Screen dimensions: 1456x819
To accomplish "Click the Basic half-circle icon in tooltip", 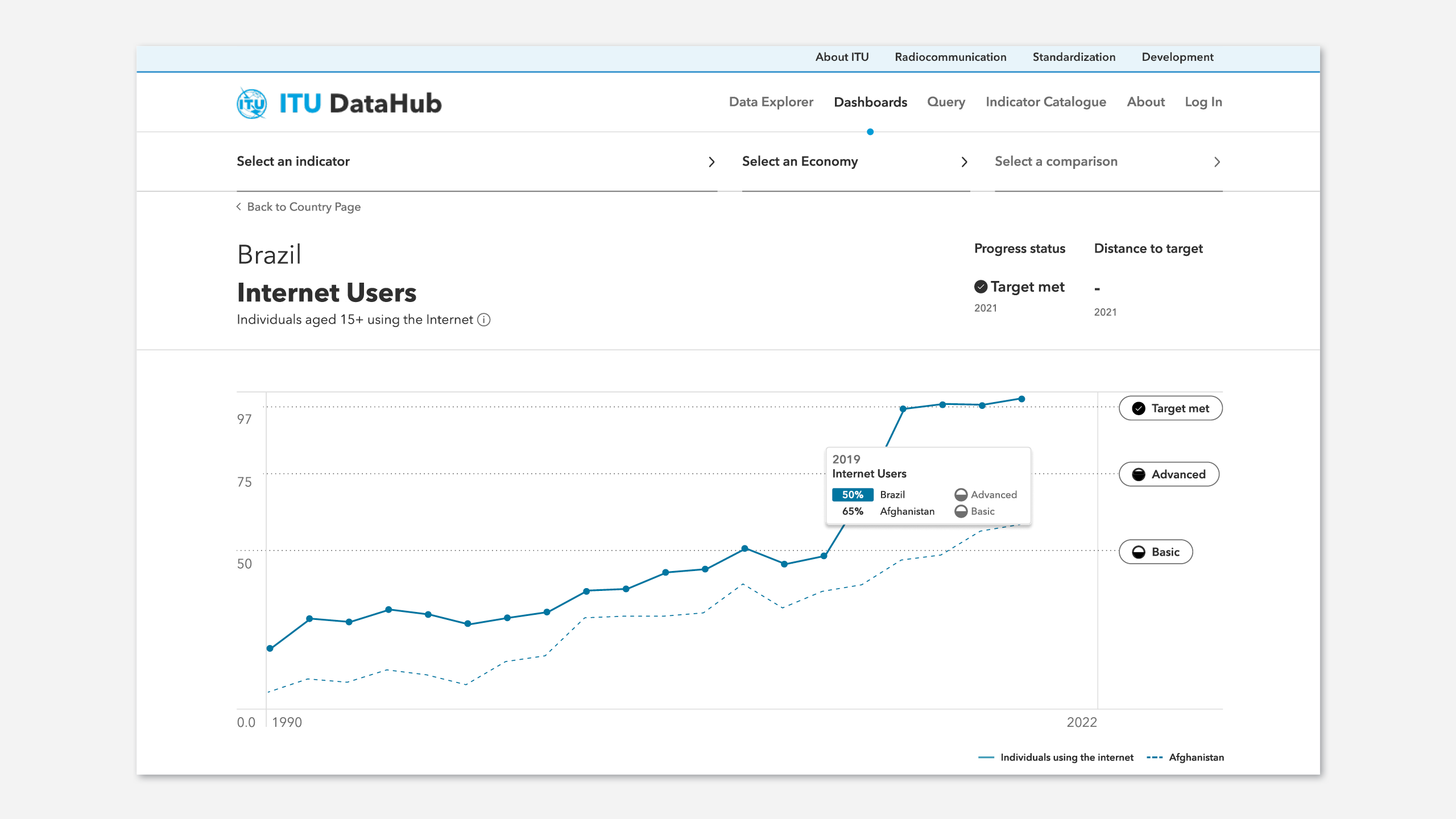I will tap(961, 511).
